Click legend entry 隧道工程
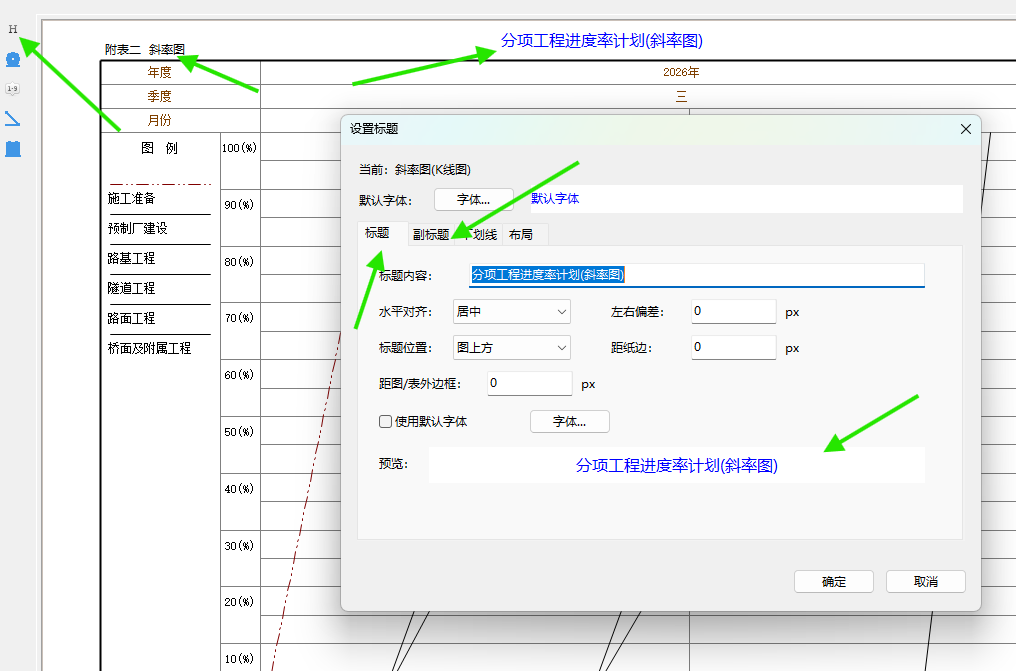Screen dimensions: 1016x671 132,288
